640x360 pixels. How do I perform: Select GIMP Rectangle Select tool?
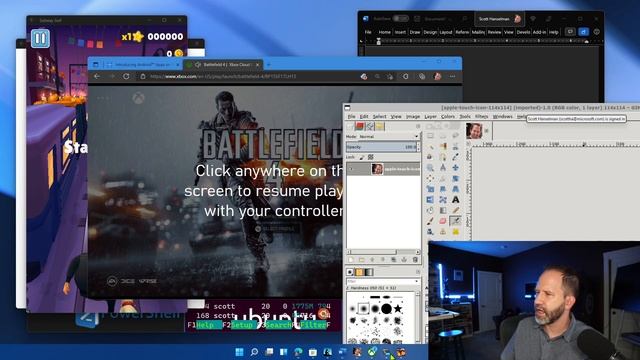430,136
